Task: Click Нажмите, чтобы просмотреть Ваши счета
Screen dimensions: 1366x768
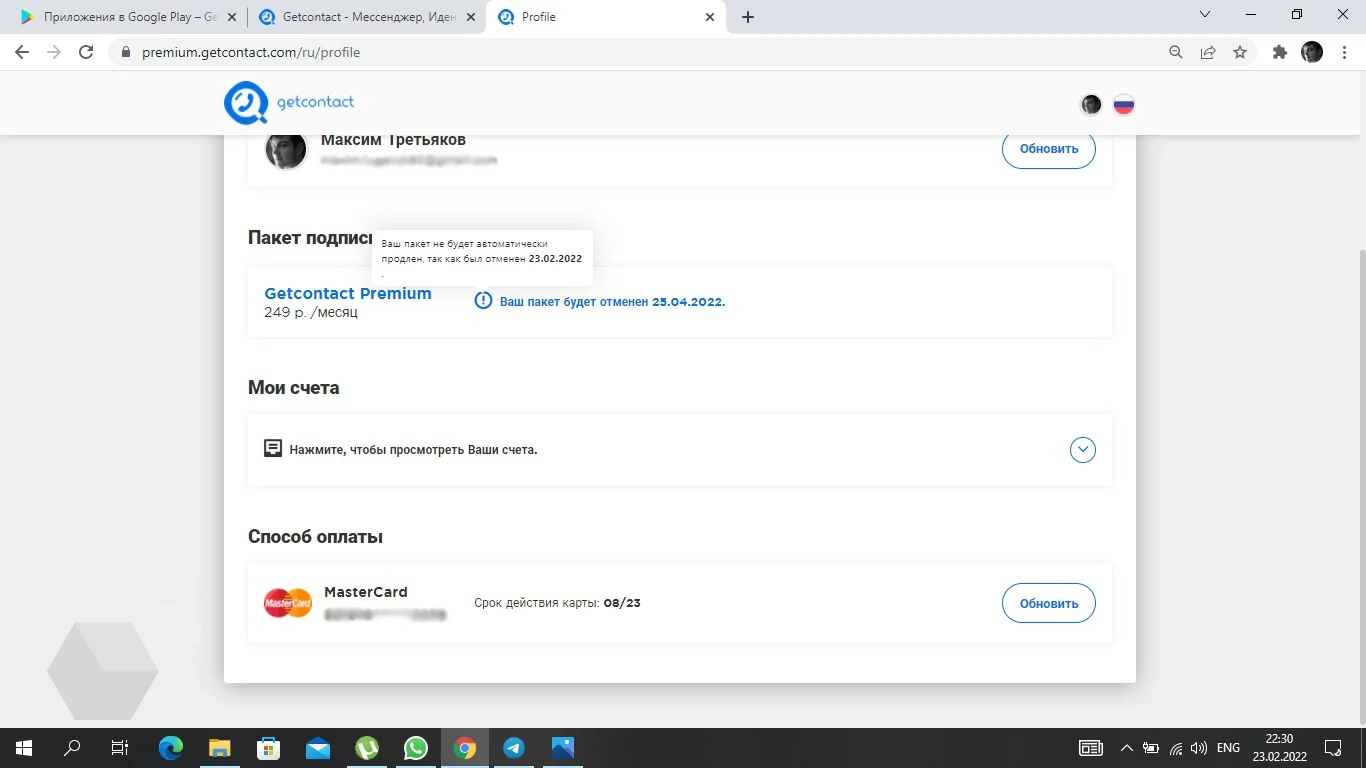Action: pyautogui.click(x=414, y=450)
